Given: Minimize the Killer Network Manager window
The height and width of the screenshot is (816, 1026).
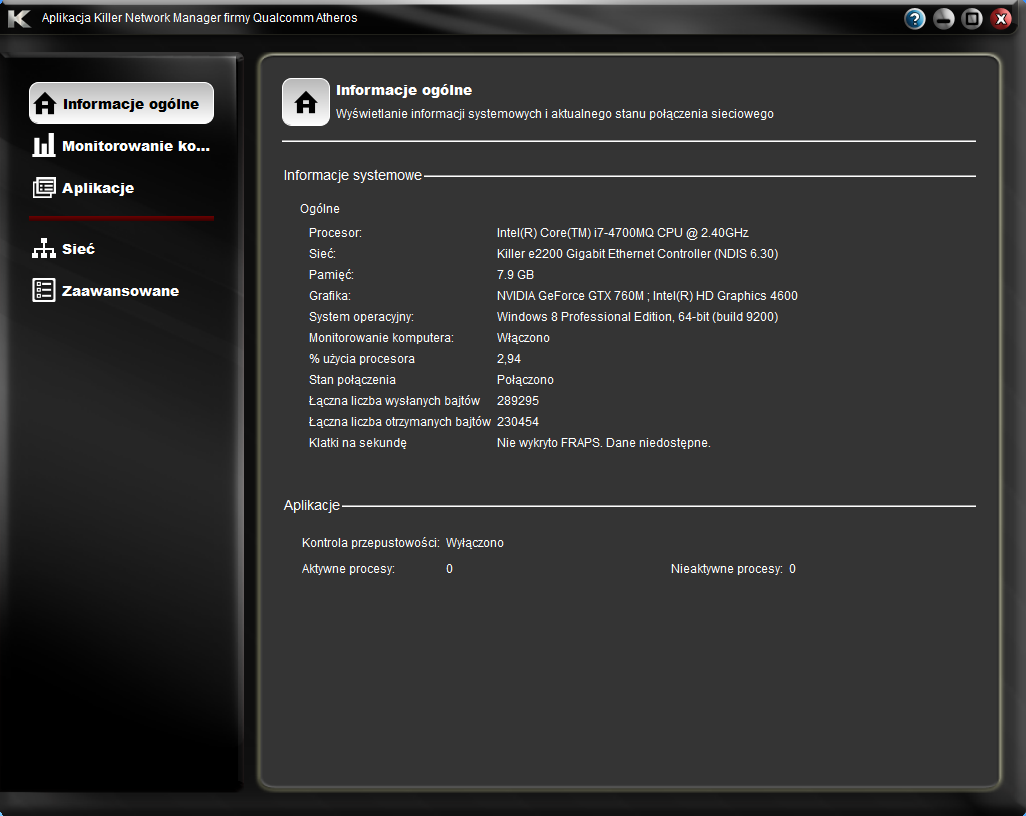Looking at the screenshot, I should click(944, 19).
